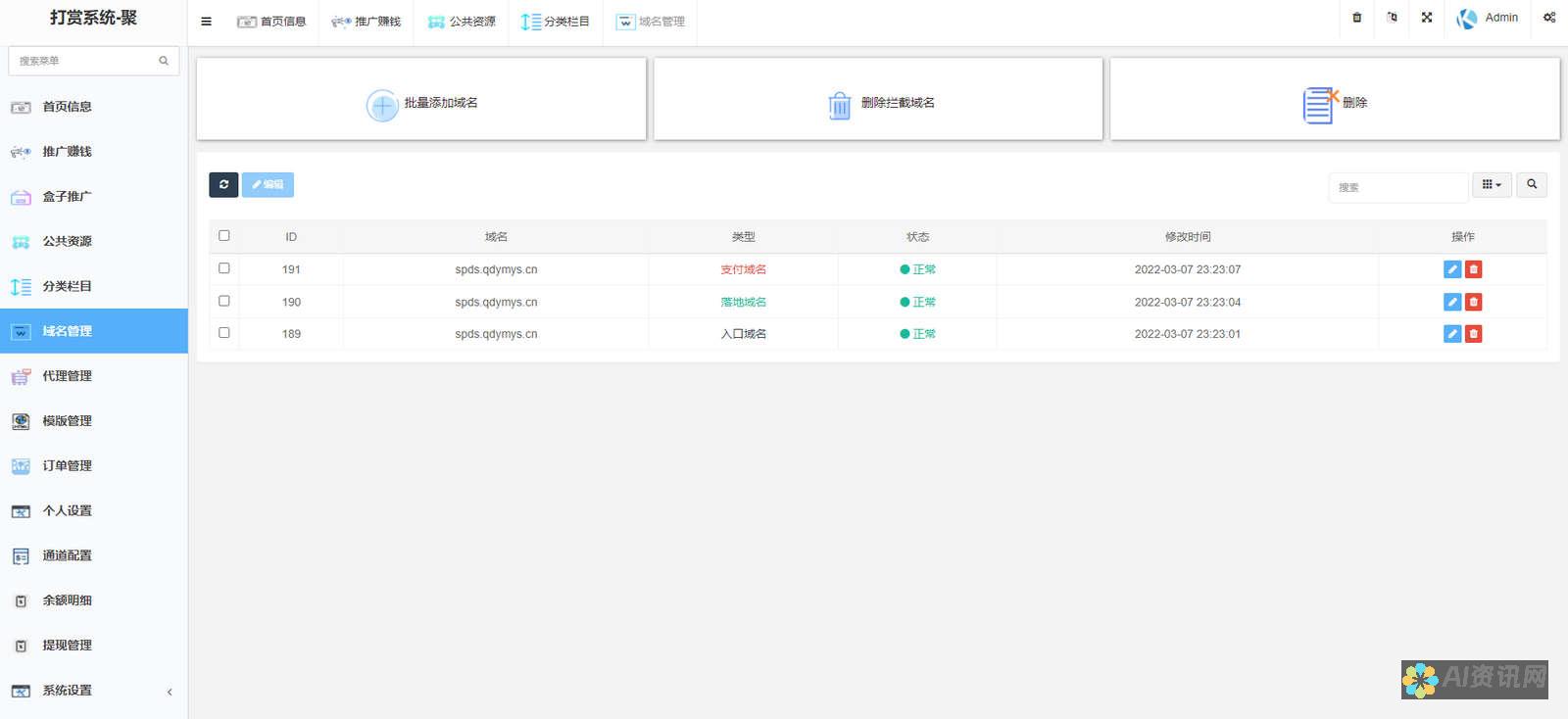This screenshot has height=719, width=1568.
Task: Click the refresh table button
Action: [x=223, y=184]
